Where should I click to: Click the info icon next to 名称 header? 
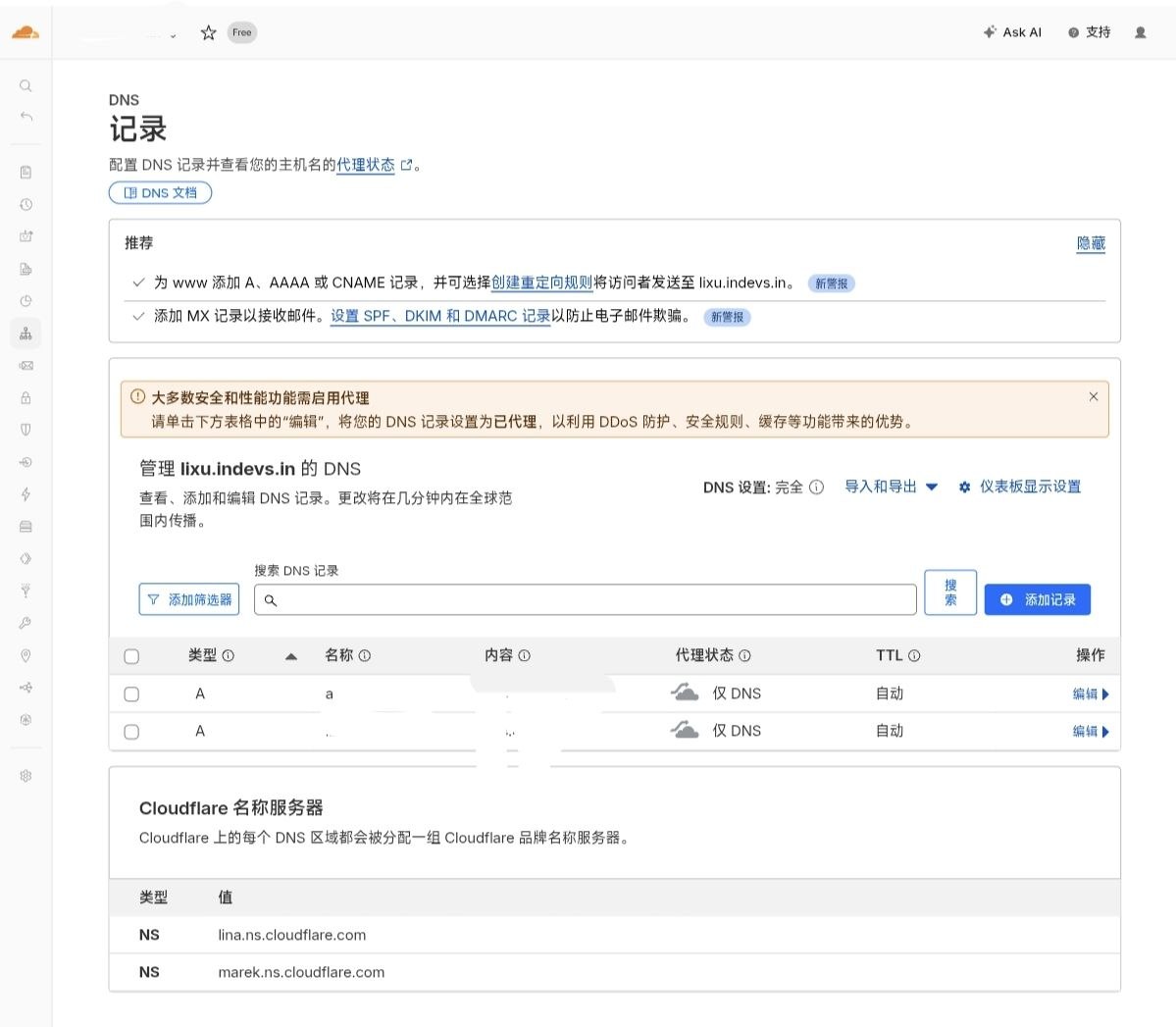click(365, 655)
